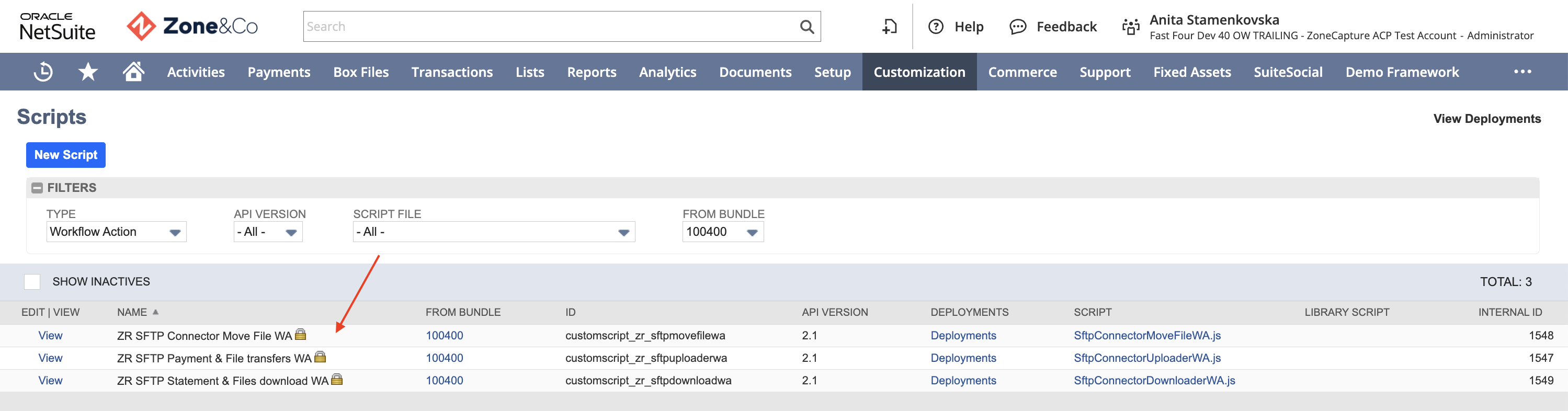1568x411 pixels.
Task: Click lock icon on Move File WA row
Action: click(301, 334)
